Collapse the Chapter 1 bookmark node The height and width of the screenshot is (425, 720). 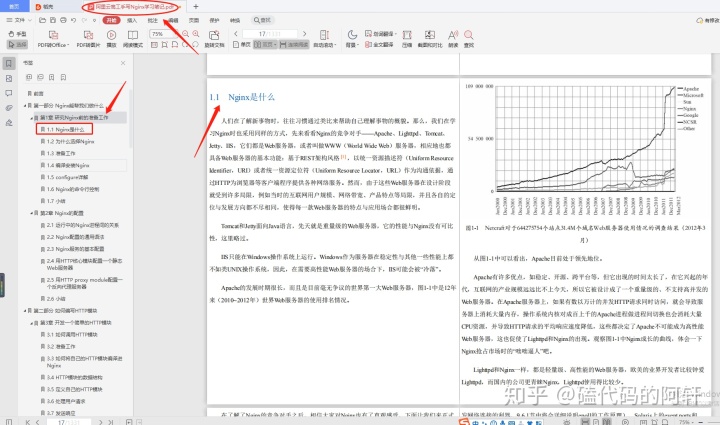pos(32,118)
